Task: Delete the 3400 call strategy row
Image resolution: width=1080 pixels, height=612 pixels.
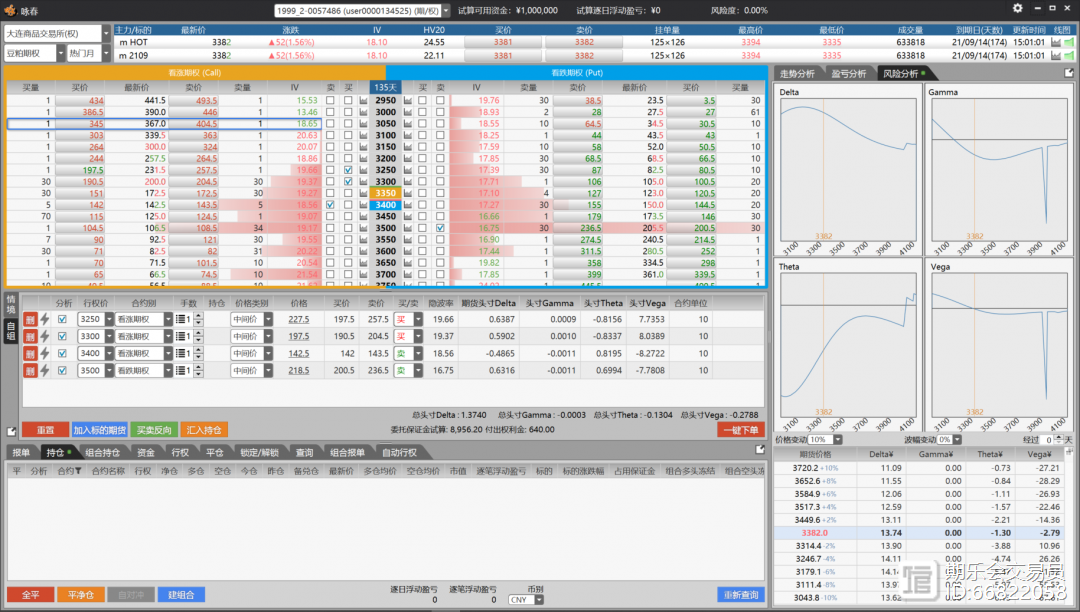Action: (x=30, y=354)
